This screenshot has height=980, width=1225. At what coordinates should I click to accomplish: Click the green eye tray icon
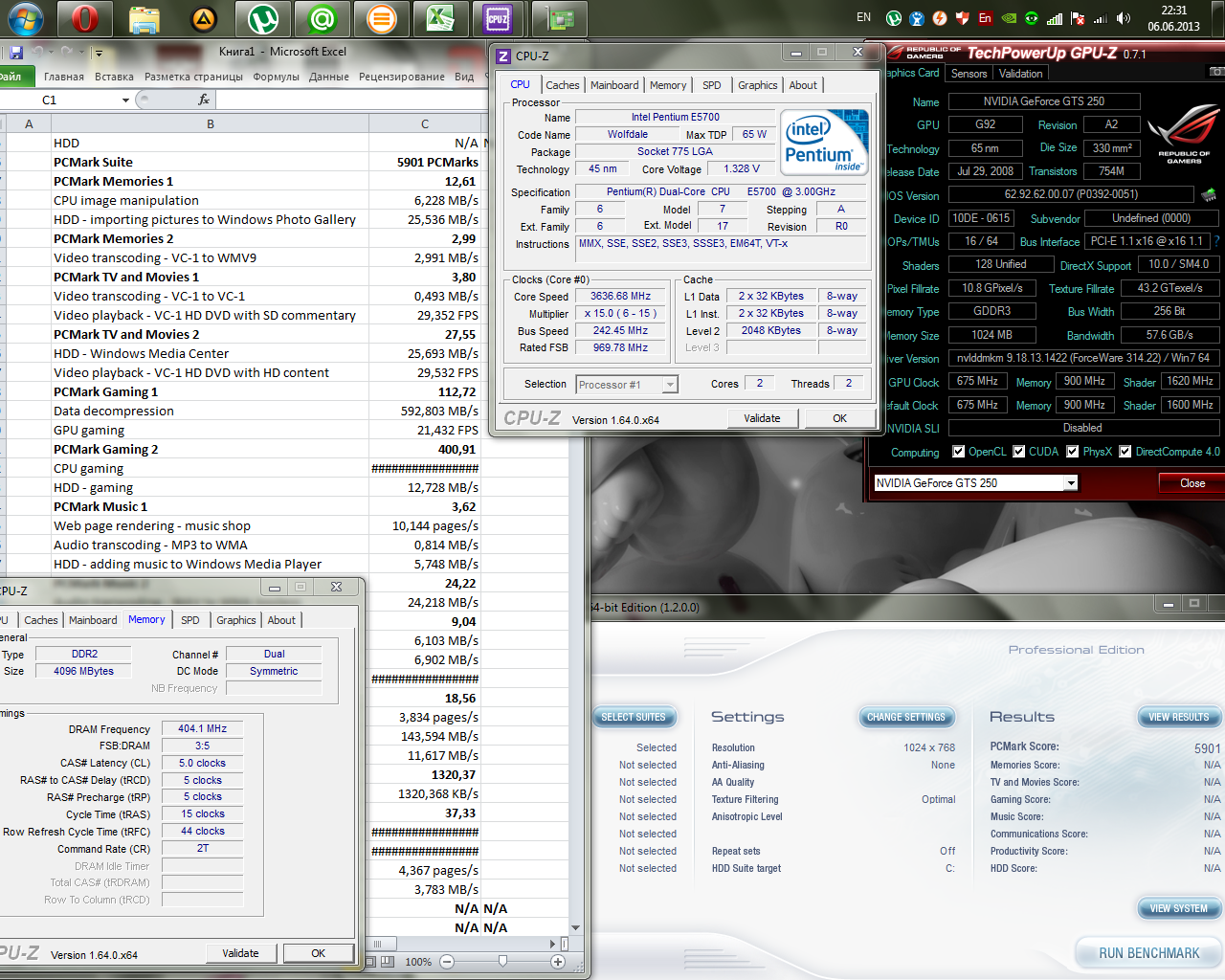[1032, 18]
